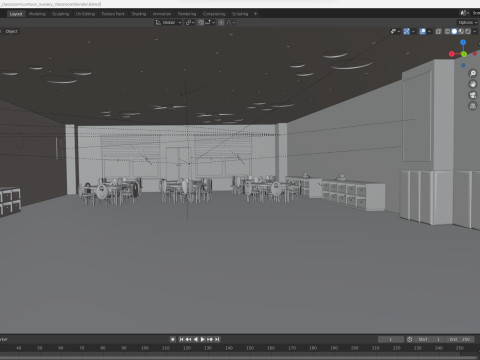480x360 pixels.
Task: Switch to the Compositing workspace tab
Action: pyautogui.click(x=214, y=14)
